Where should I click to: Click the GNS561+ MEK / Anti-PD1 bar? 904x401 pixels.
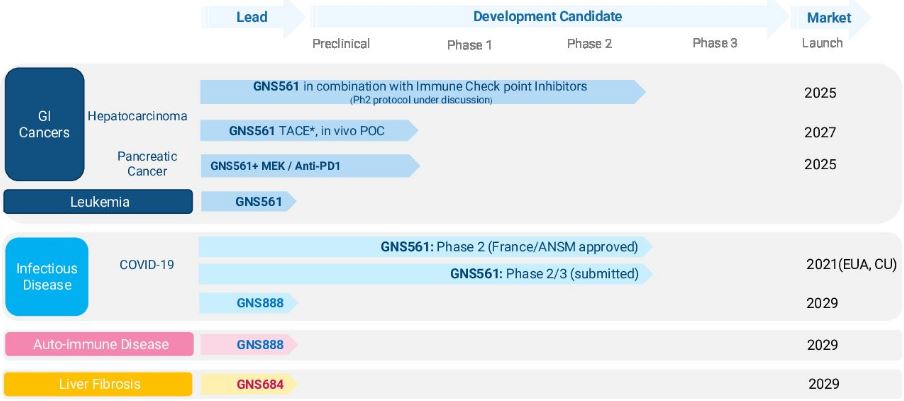coord(310,166)
